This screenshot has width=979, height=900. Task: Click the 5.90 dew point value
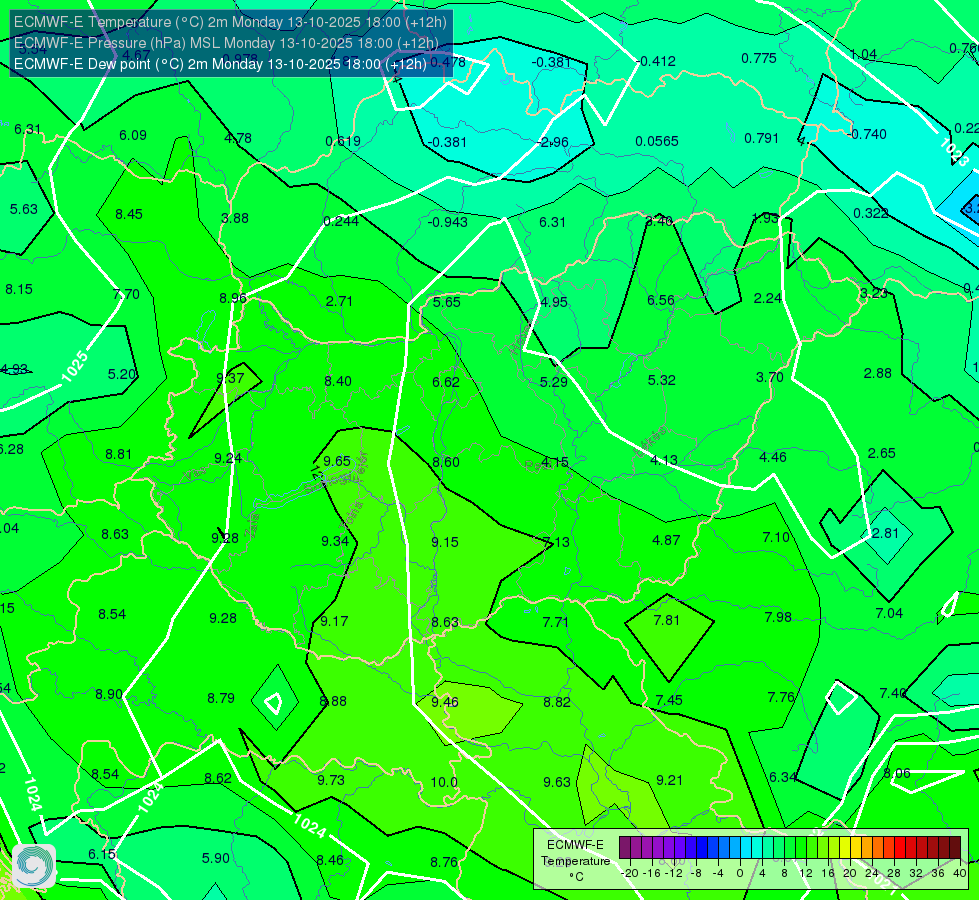coord(215,858)
